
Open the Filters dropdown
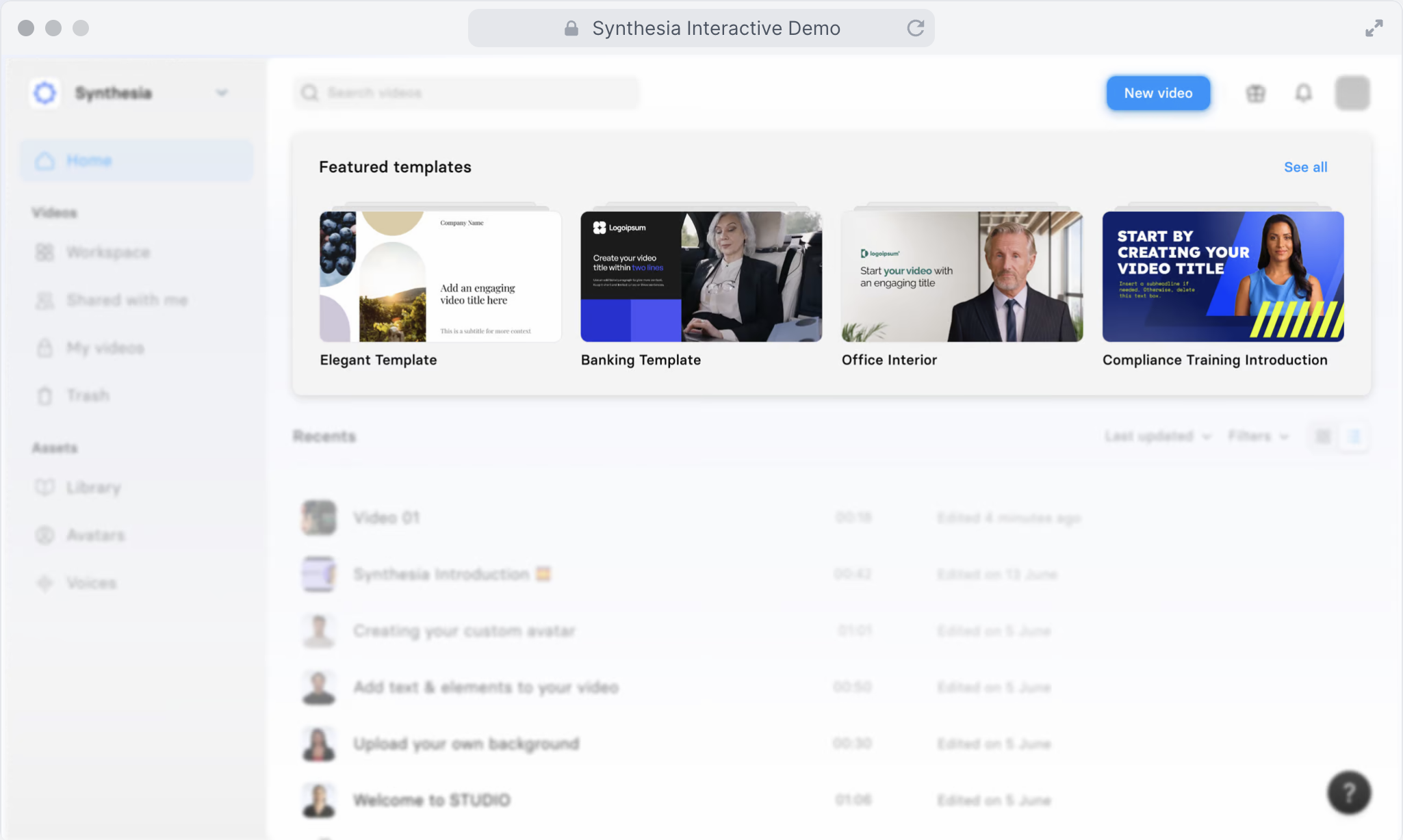pos(1257,436)
